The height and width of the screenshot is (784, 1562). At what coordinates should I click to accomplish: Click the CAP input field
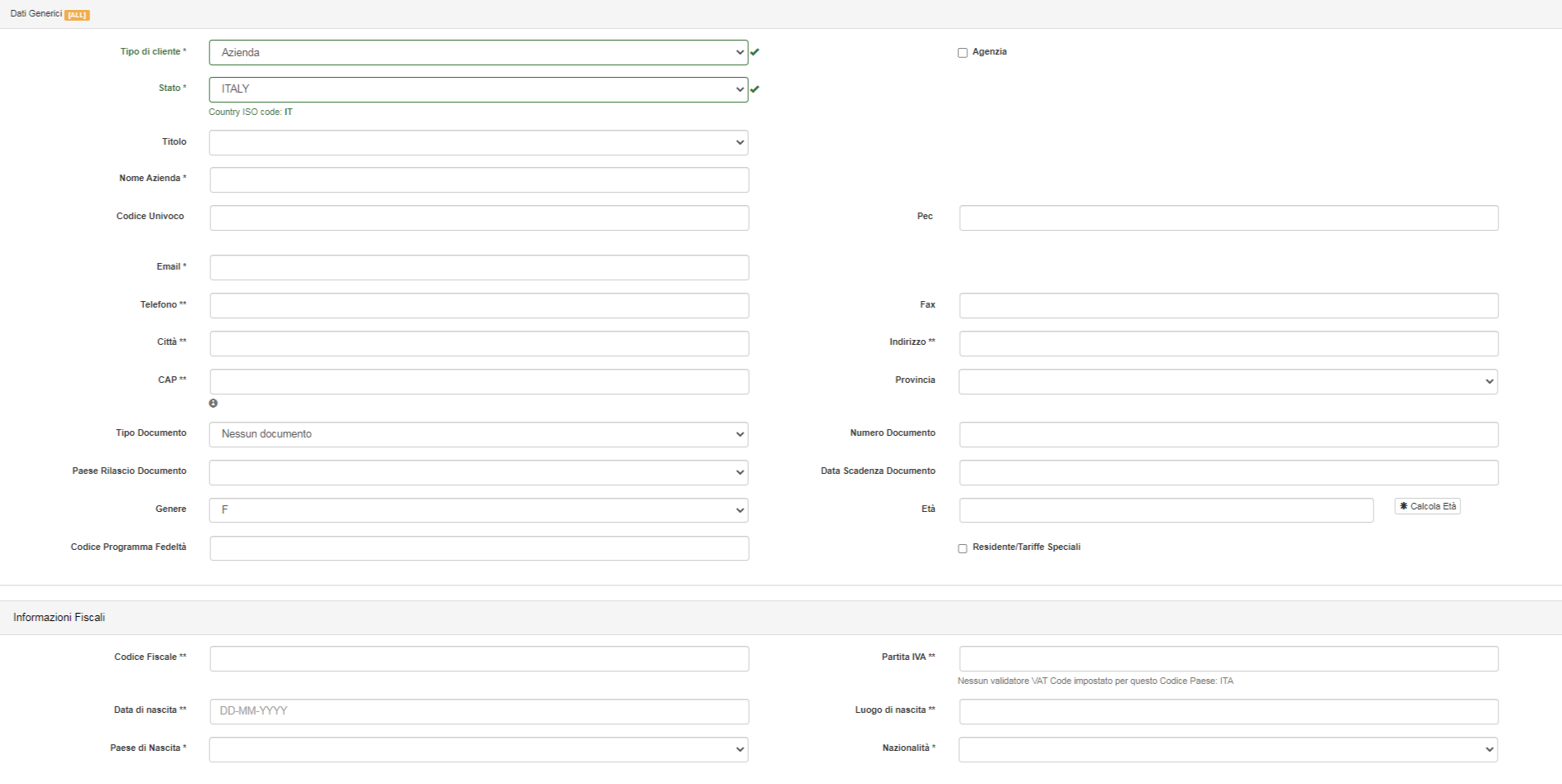[x=479, y=381]
